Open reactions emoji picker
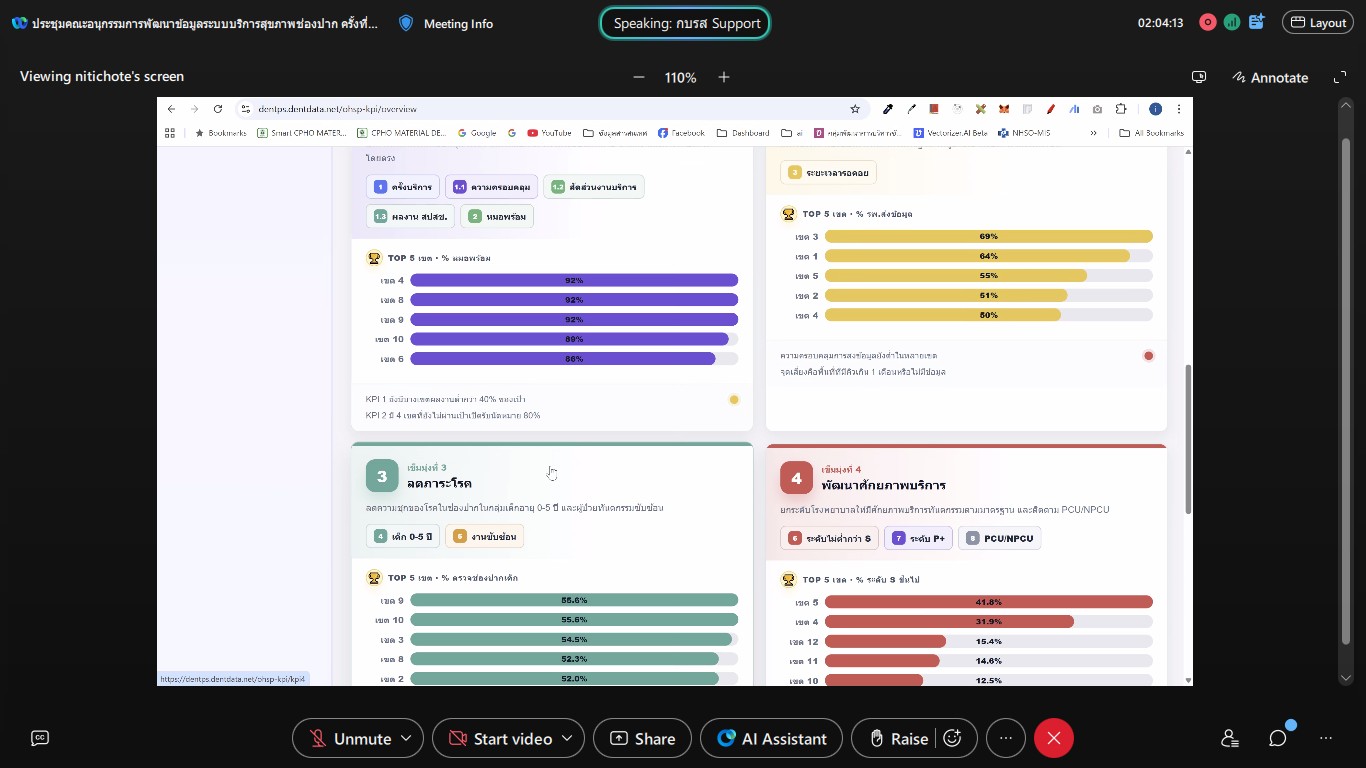The width and height of the screenshot is (1366, 768). 953,739
